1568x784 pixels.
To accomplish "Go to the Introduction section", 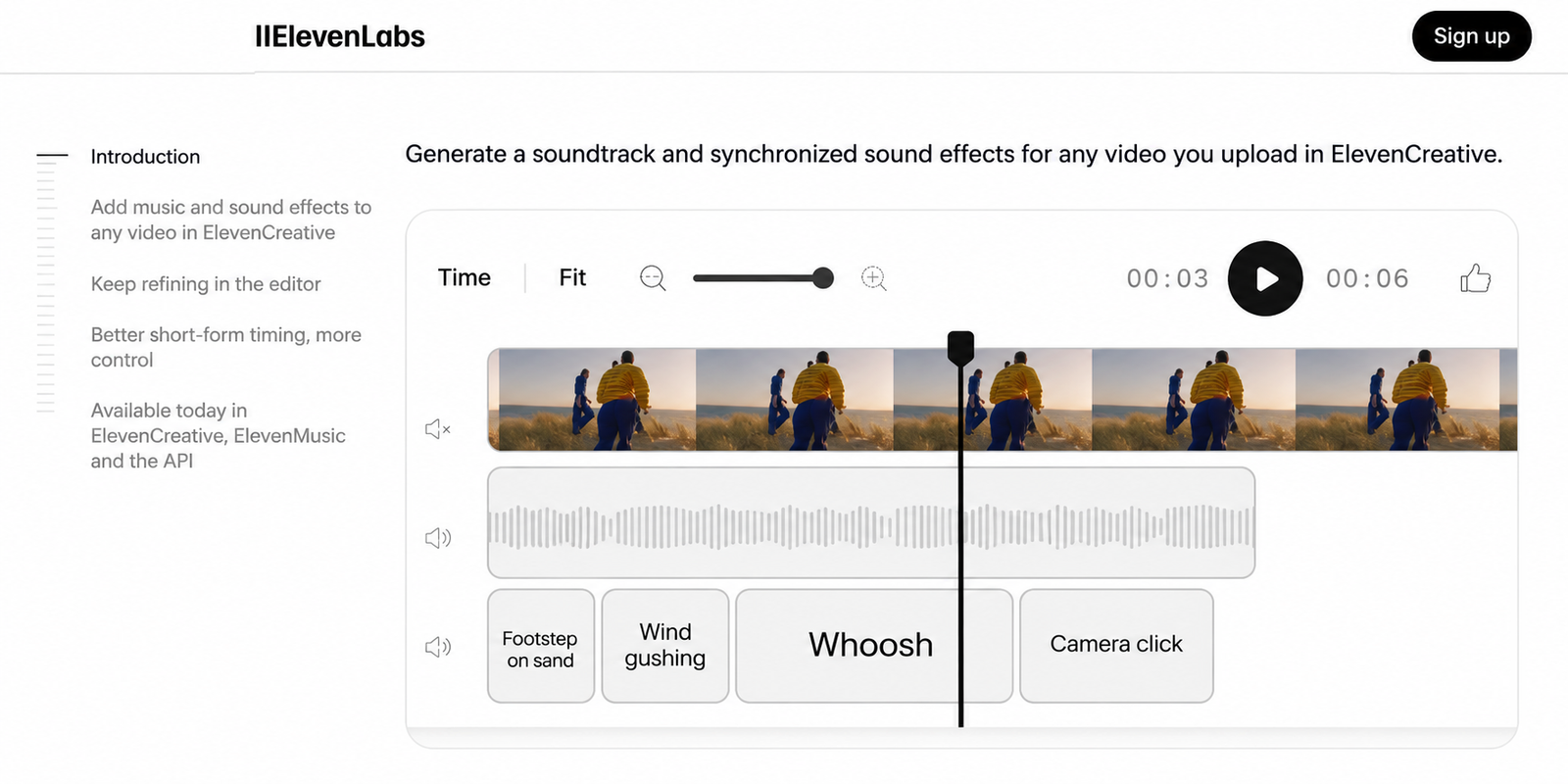I will click(145, 157).
